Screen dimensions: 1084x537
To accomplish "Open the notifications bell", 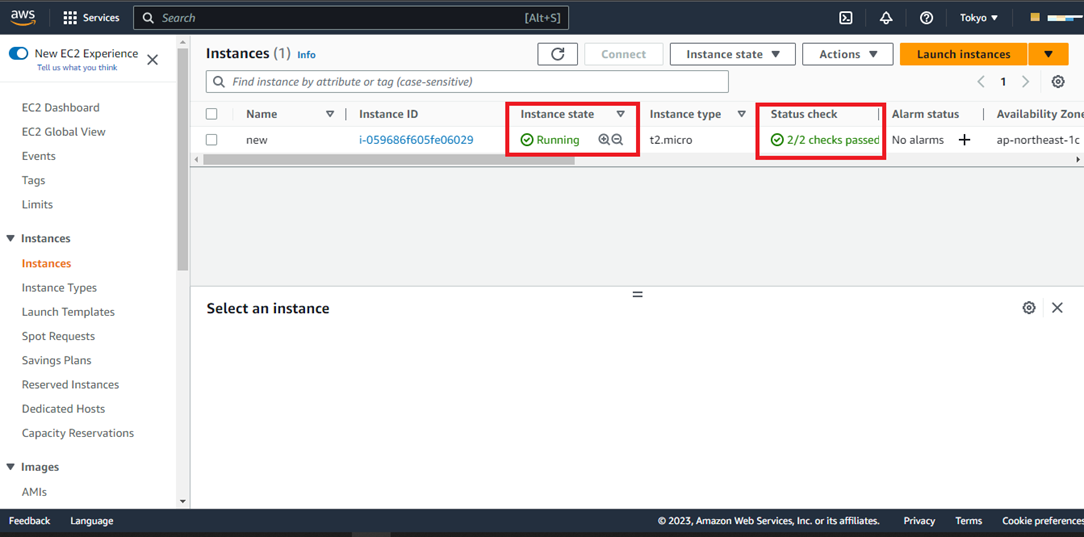I will pyautogui.click(x=886, y=18).
